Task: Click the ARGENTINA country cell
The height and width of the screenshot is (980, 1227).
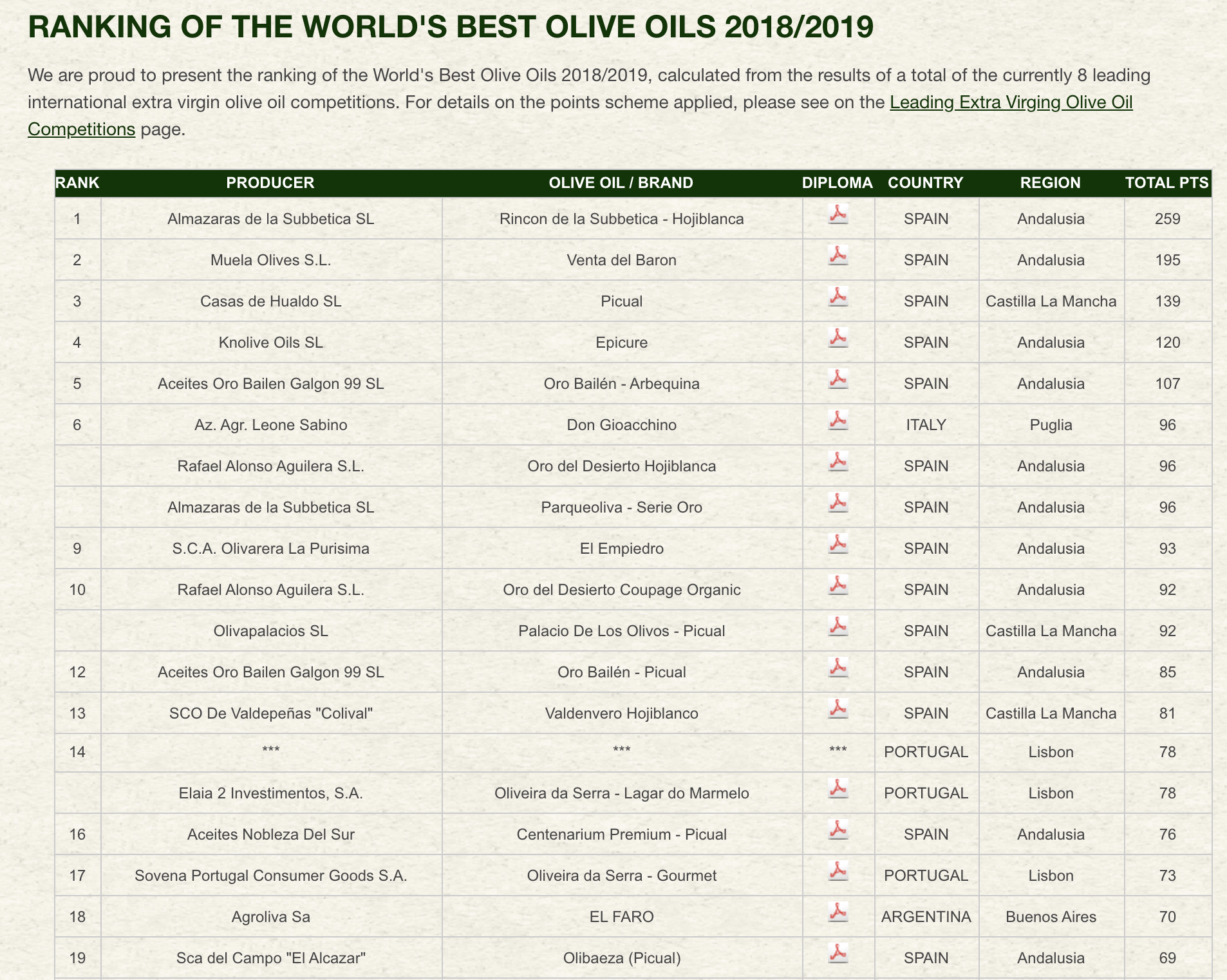Action: [926, 917]
